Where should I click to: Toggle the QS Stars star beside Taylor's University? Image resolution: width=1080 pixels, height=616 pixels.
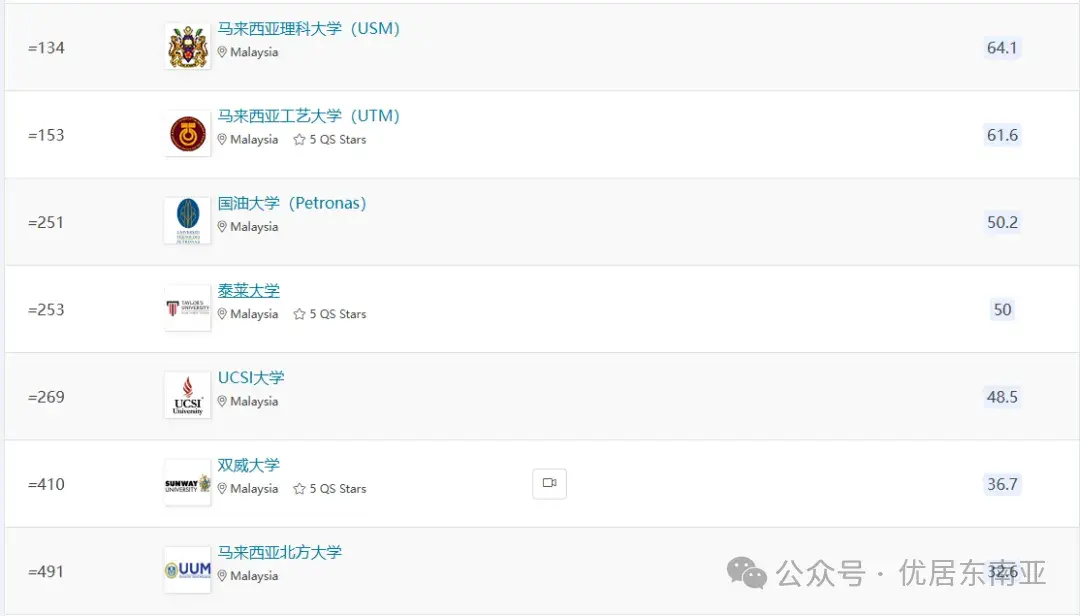297,313
